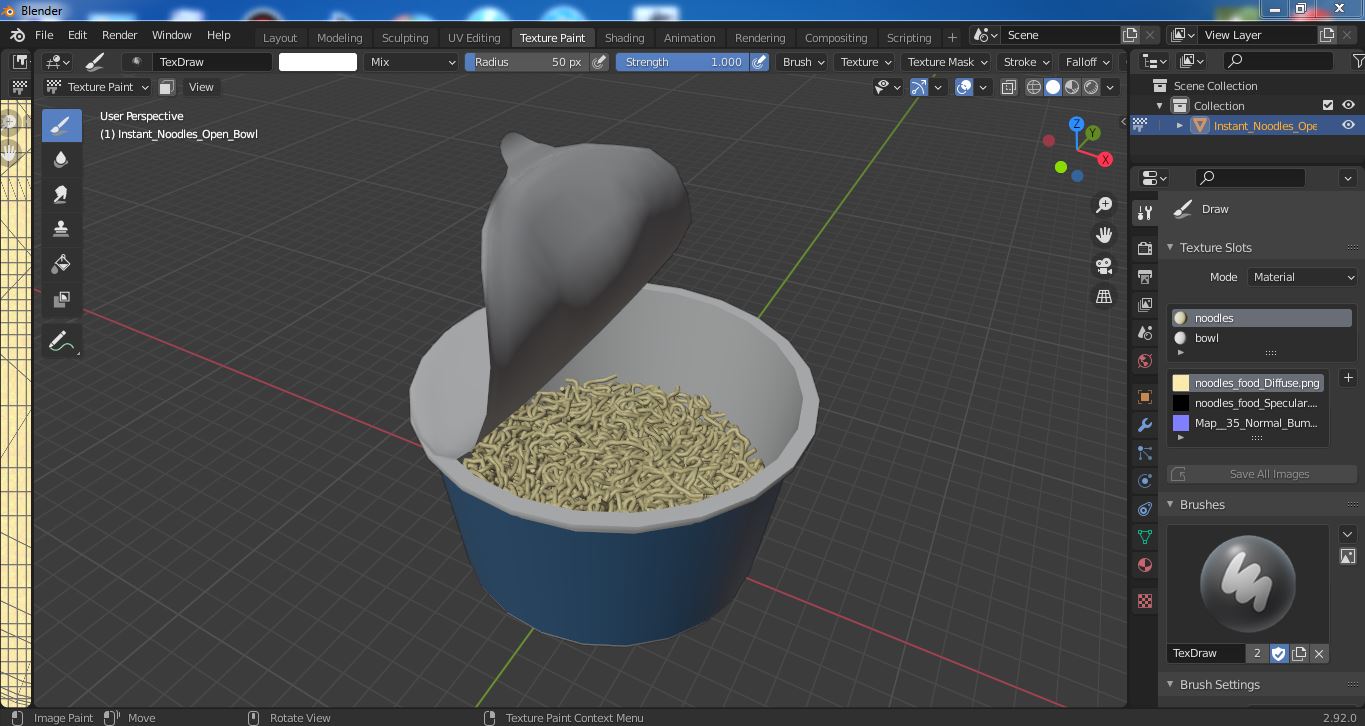Click the pan view hand icon
Screen dimensions: 1365x726
pos(1104,235)
